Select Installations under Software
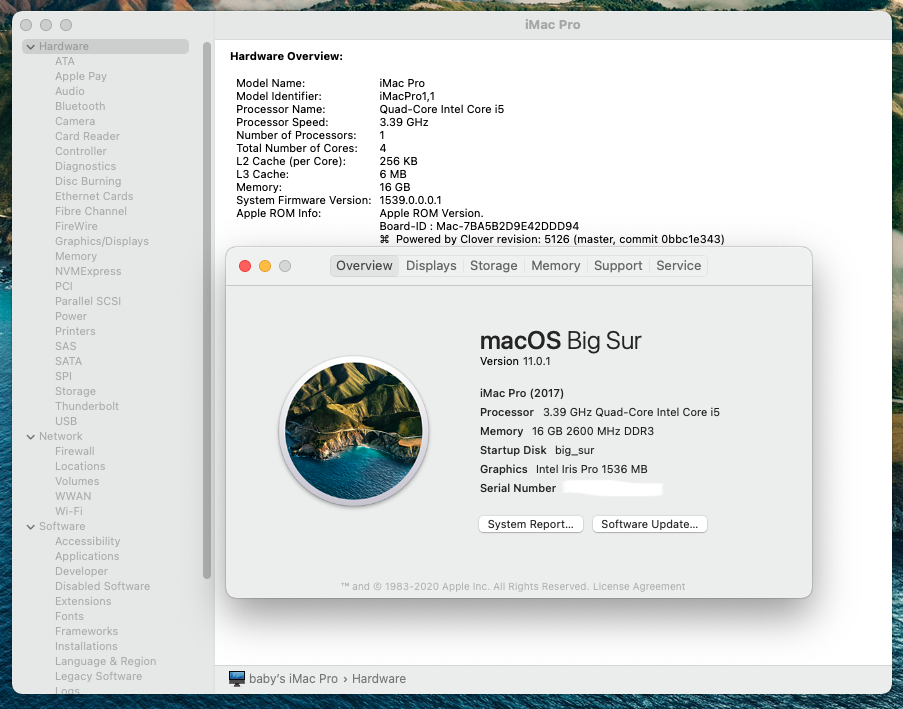 tap(86, 646)
